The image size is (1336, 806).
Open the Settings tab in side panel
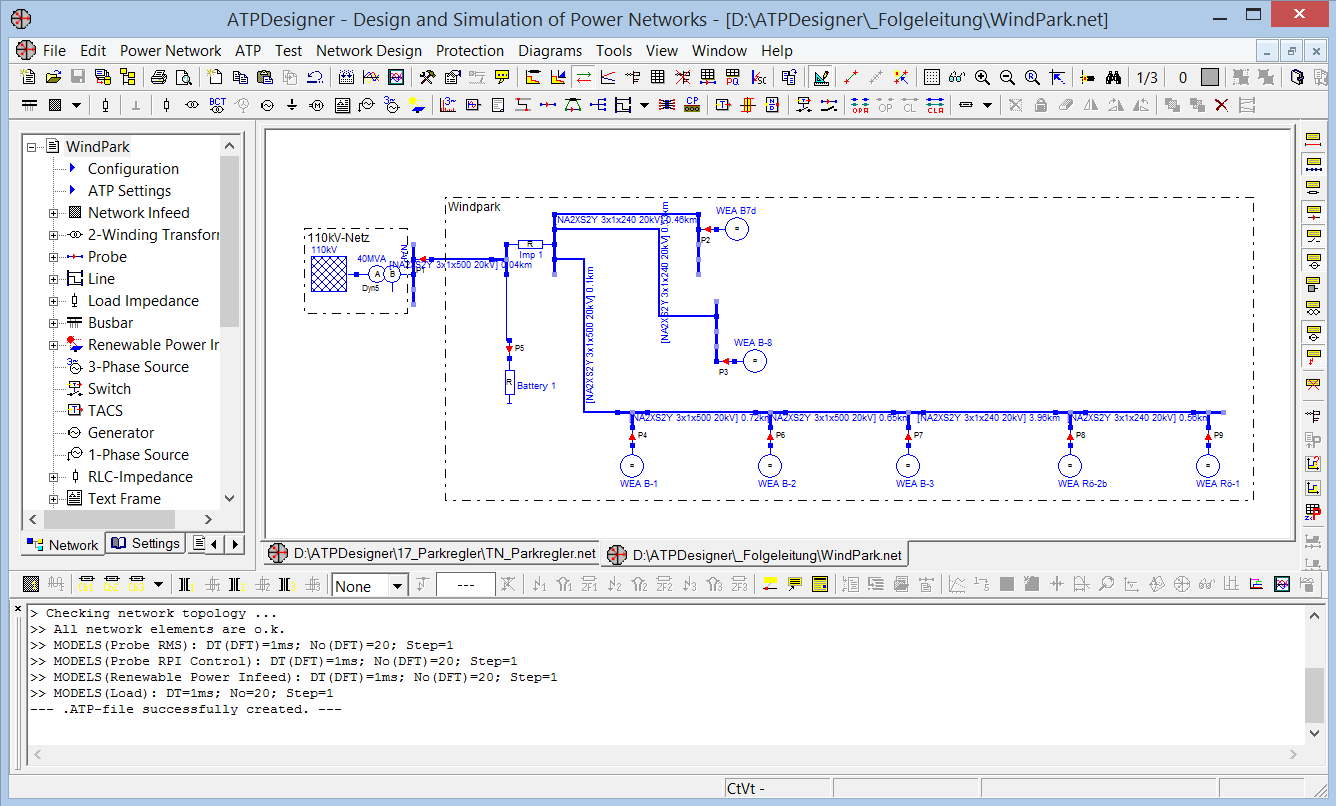coord(146,544)
